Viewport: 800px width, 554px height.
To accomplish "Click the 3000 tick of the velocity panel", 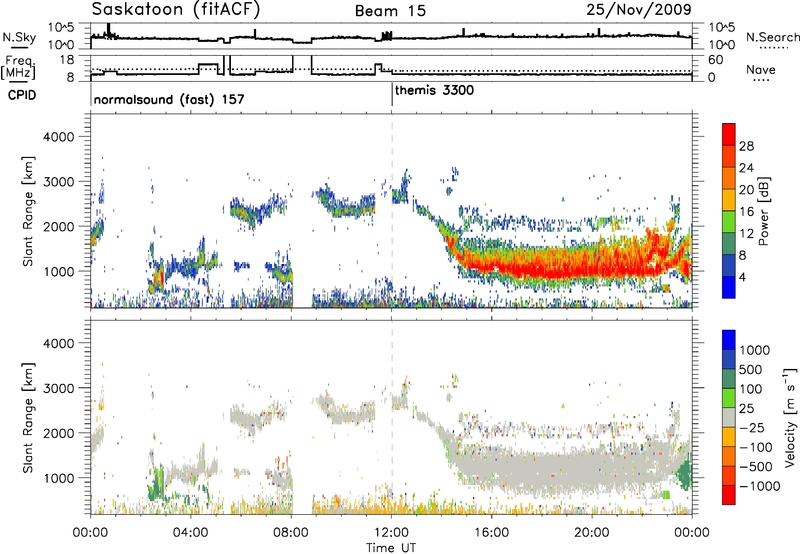I will point(58,388).
